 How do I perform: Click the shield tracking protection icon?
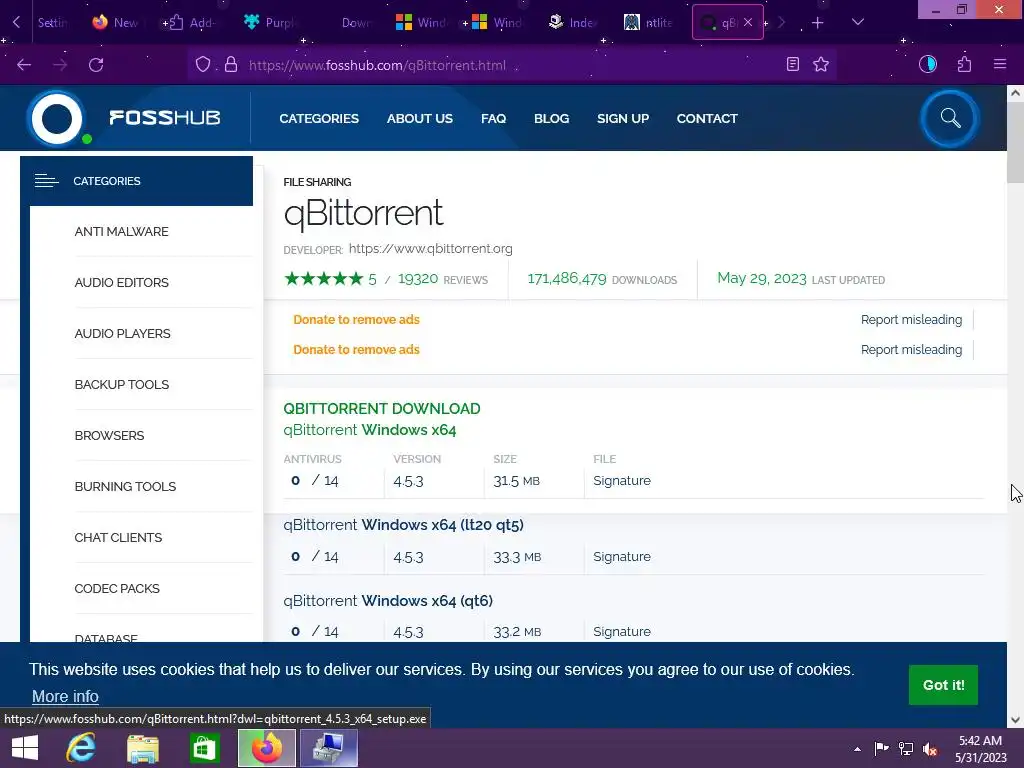[x=203, y=65]
